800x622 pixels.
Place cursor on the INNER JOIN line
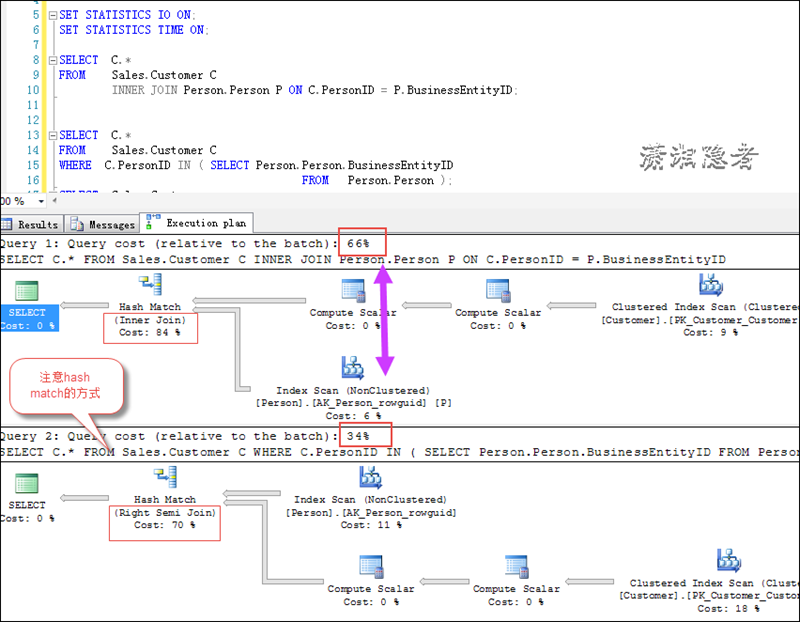pyautogui.click(x=300, y=90)
